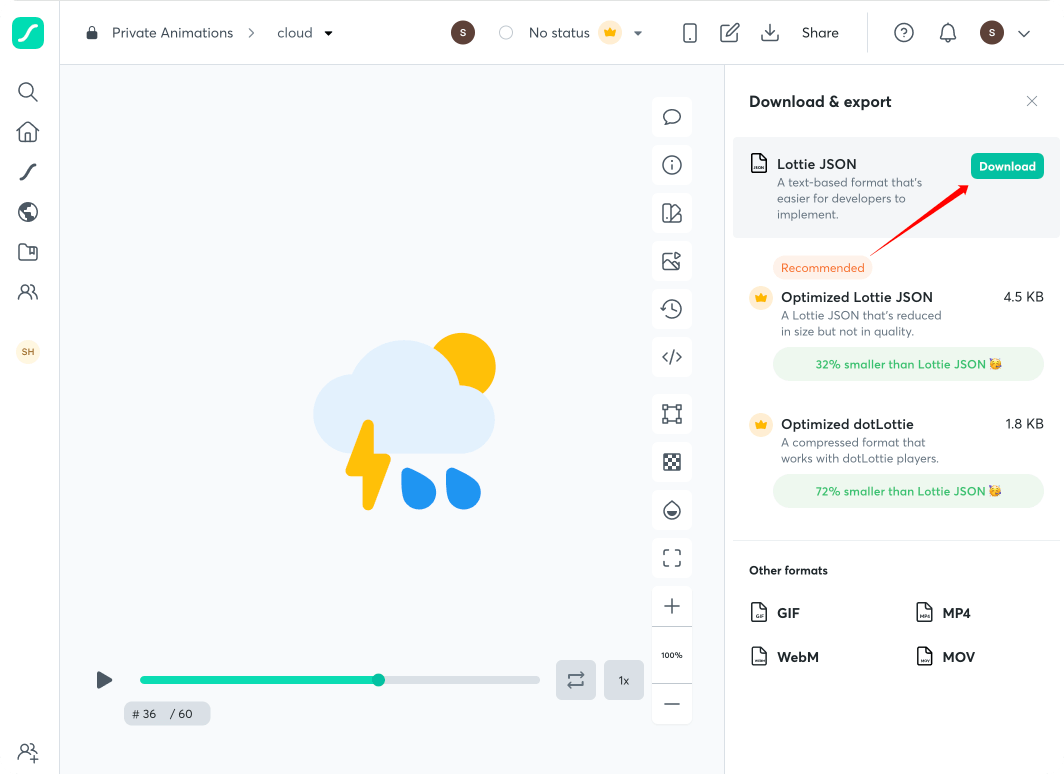Play the cloud animation

coord(104,680)
